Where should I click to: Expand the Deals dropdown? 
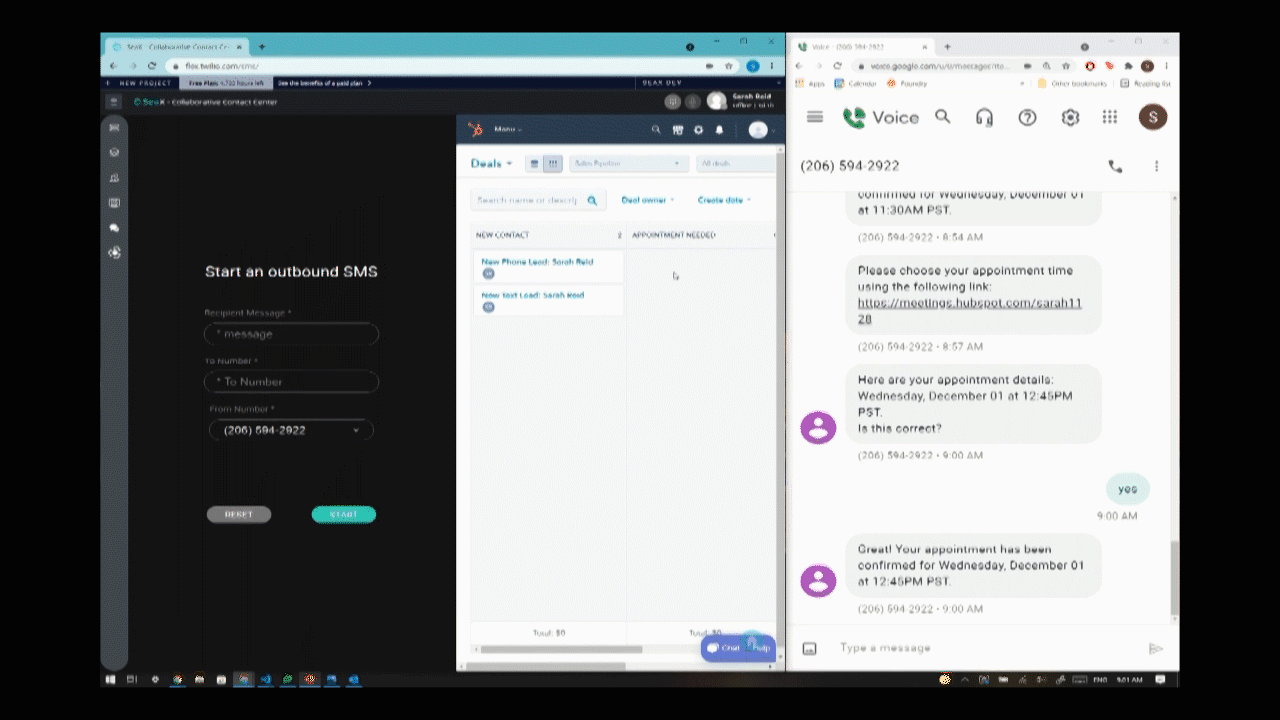(x=490, y=163)
